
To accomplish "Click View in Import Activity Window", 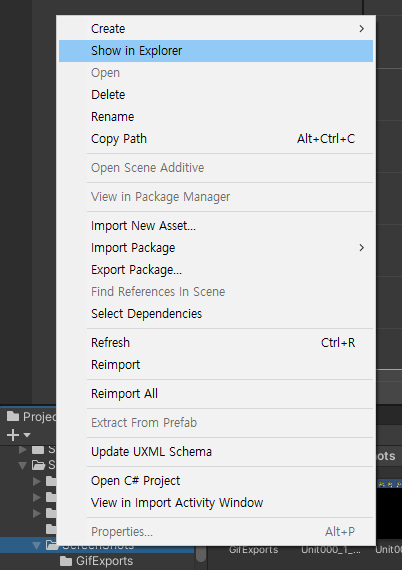I will pyautogui.click(x=216, y=503).
